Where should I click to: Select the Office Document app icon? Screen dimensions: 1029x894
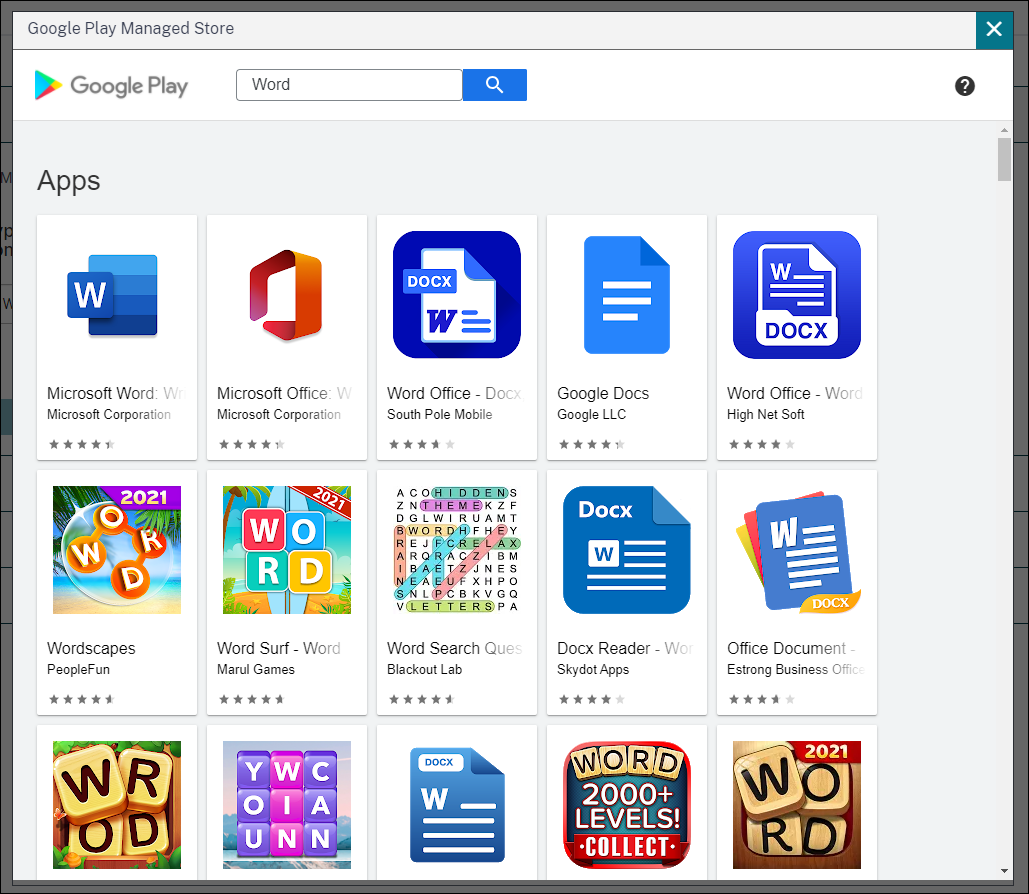pyautogui.click(x=797, y=550)
